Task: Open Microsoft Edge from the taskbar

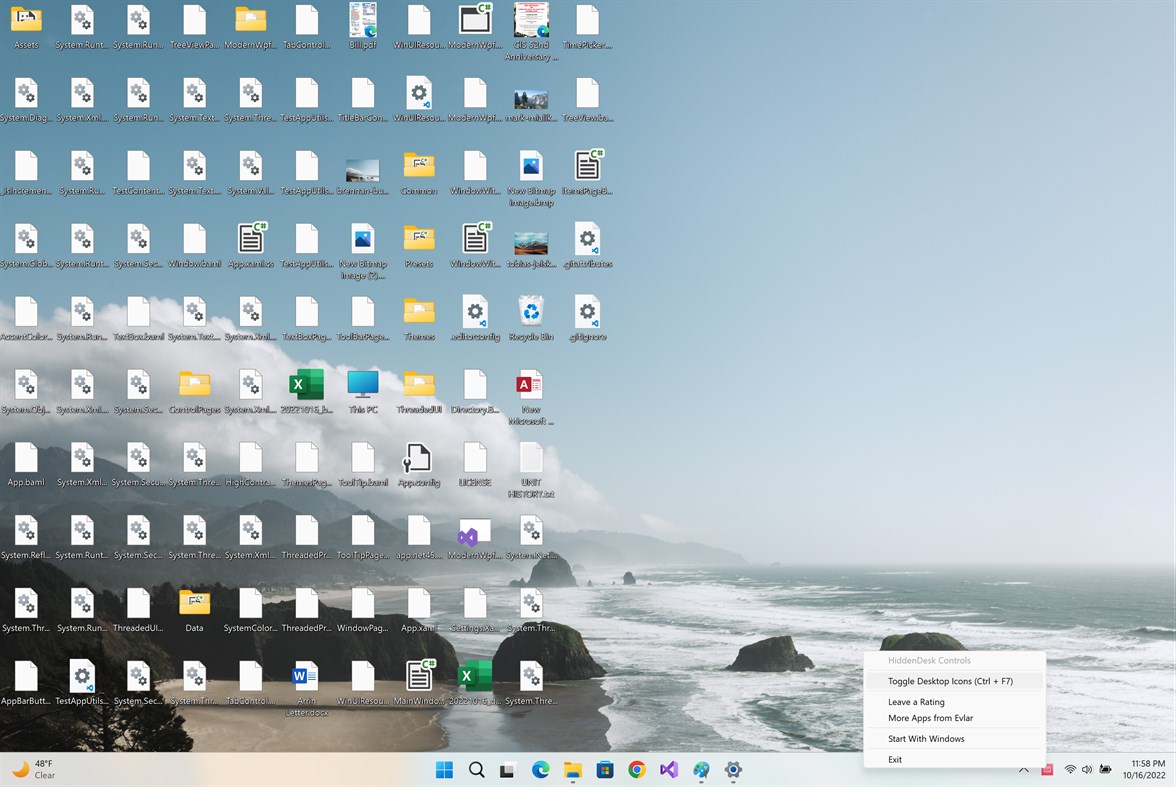Action: pos(540,770)
